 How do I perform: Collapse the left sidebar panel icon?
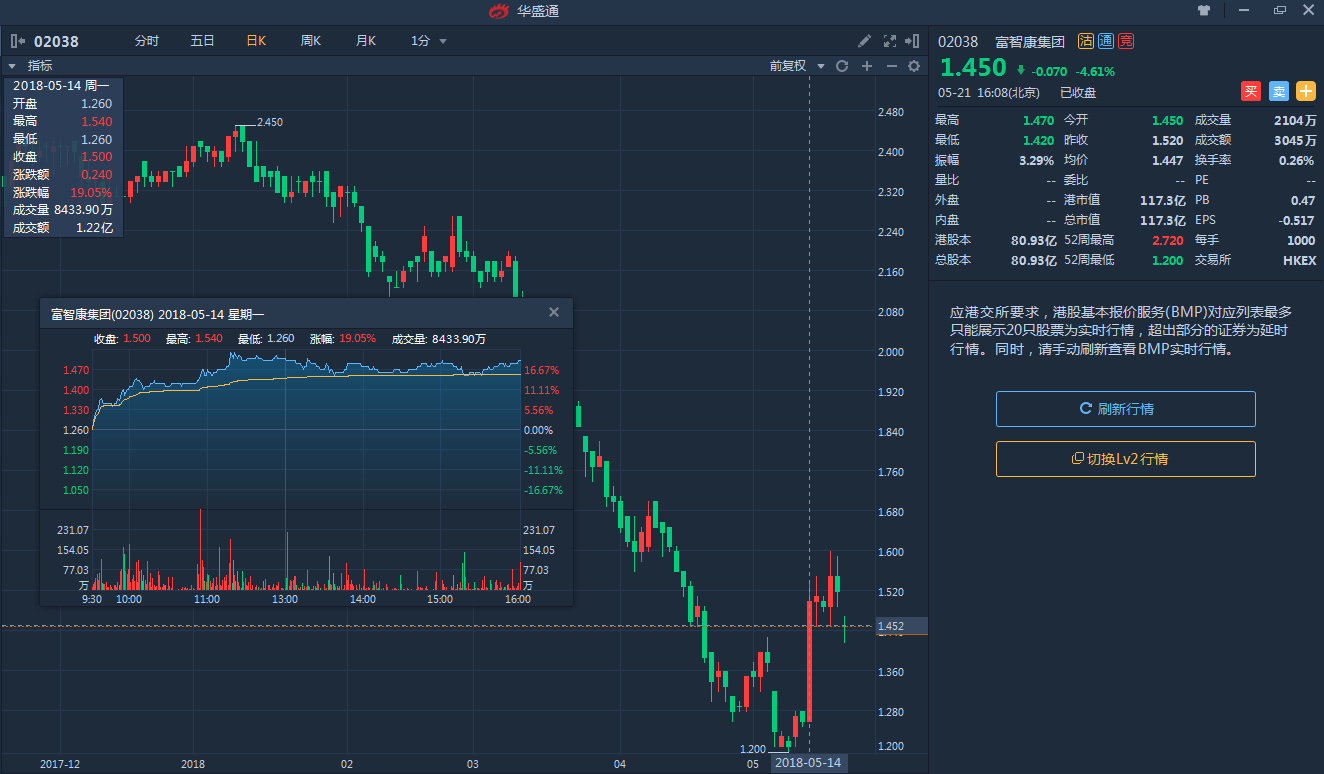17,41
